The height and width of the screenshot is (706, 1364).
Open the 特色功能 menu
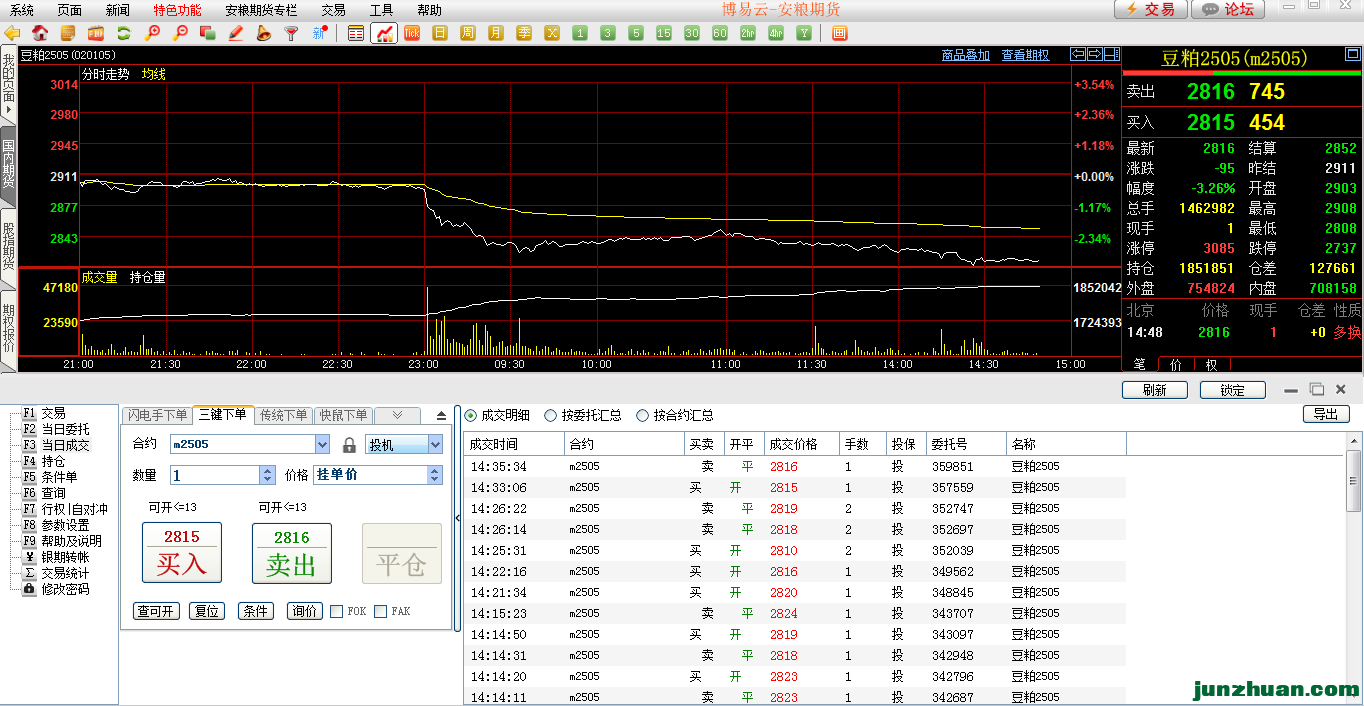[177, 10]
